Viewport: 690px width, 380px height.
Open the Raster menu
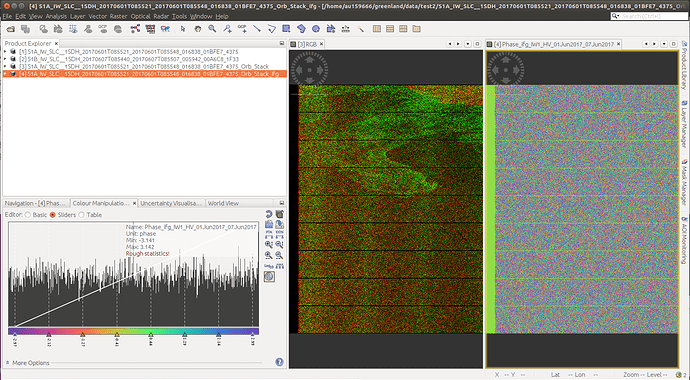(118, 16)
